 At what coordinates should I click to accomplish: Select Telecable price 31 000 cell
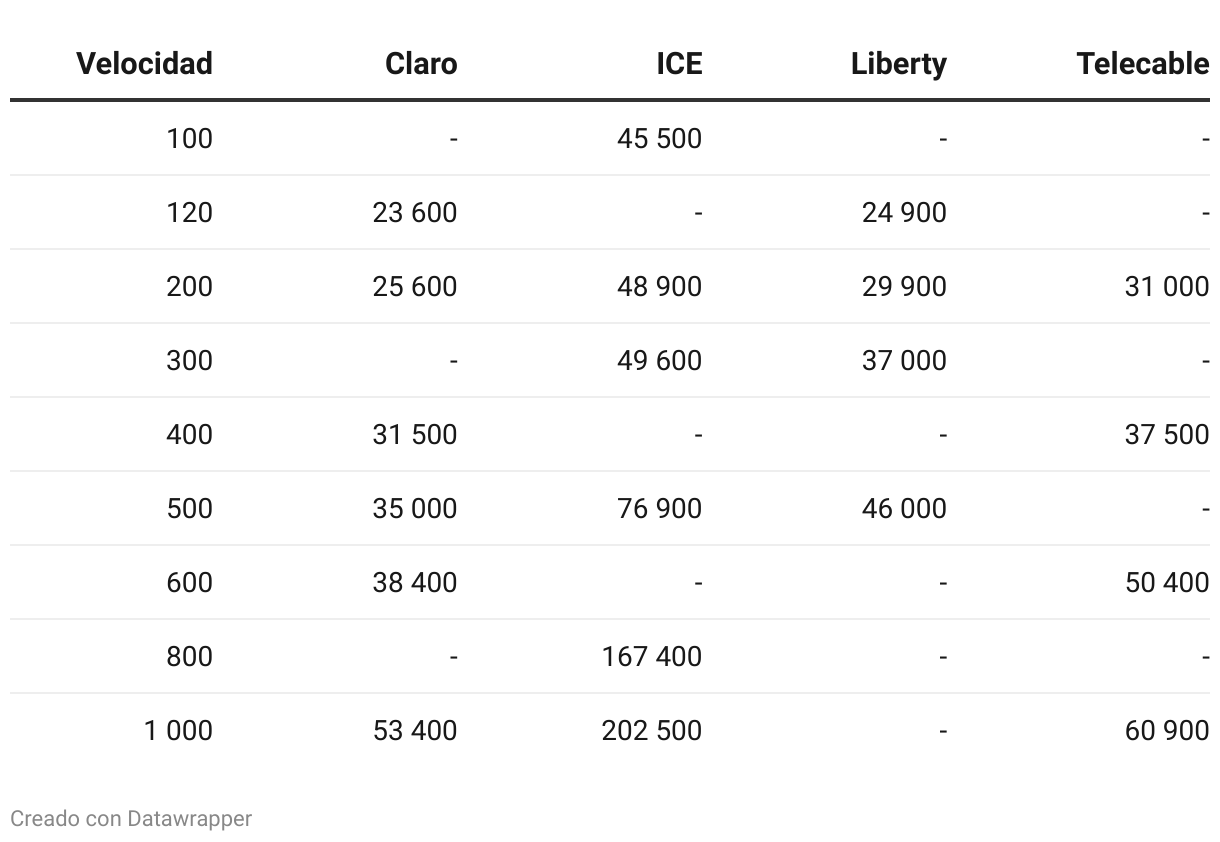pyautogui.click(x=1167, y=287)
